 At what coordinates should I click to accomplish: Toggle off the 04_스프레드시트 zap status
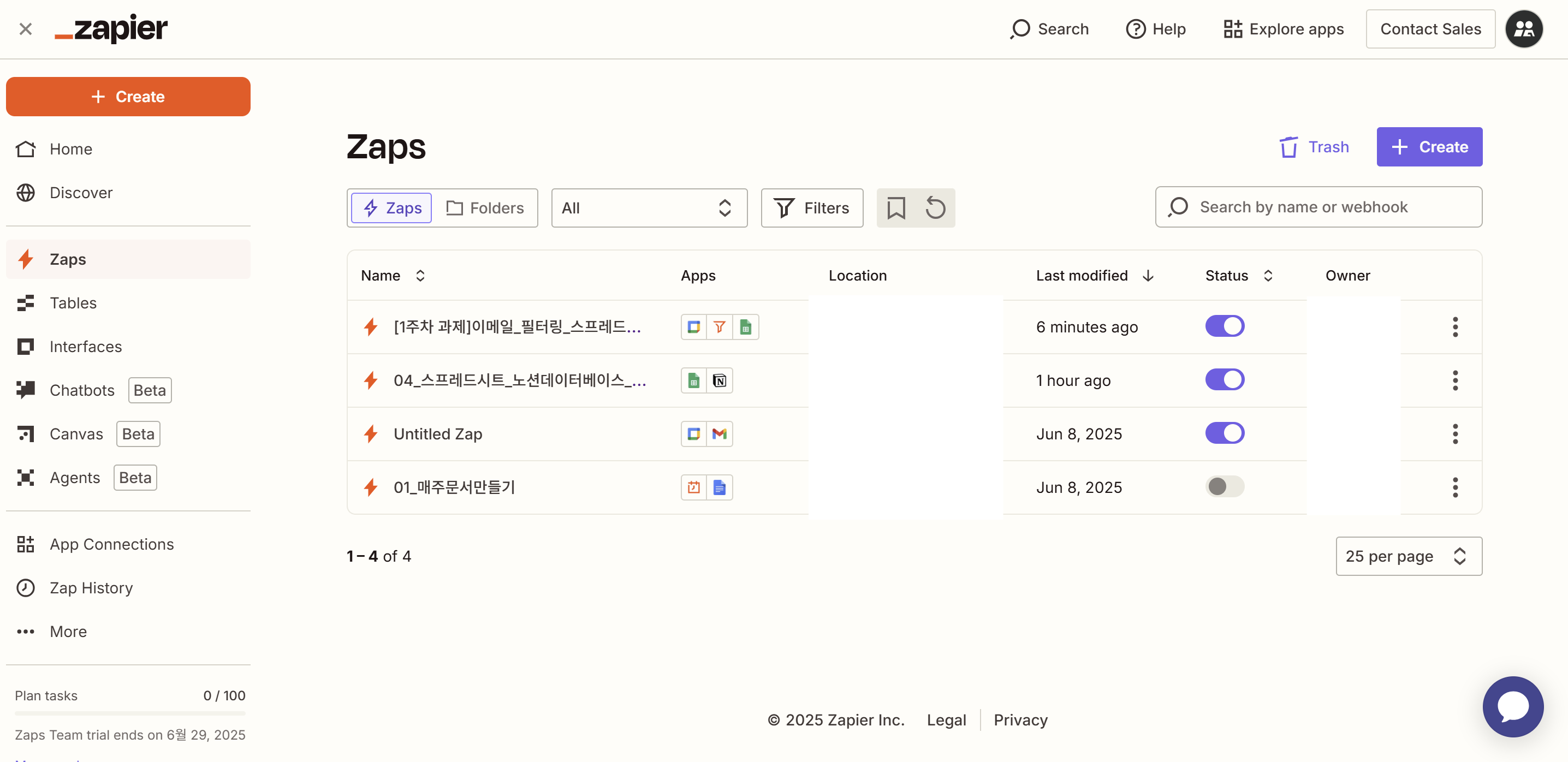1225,380
